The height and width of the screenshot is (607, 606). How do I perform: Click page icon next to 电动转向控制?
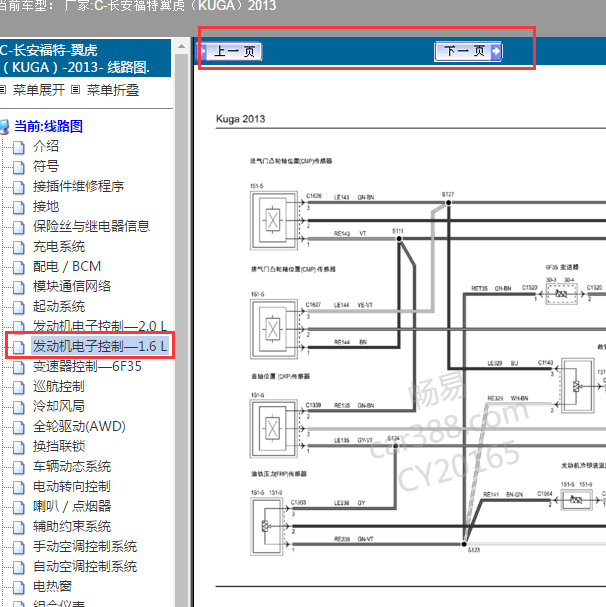pos(18,488)
